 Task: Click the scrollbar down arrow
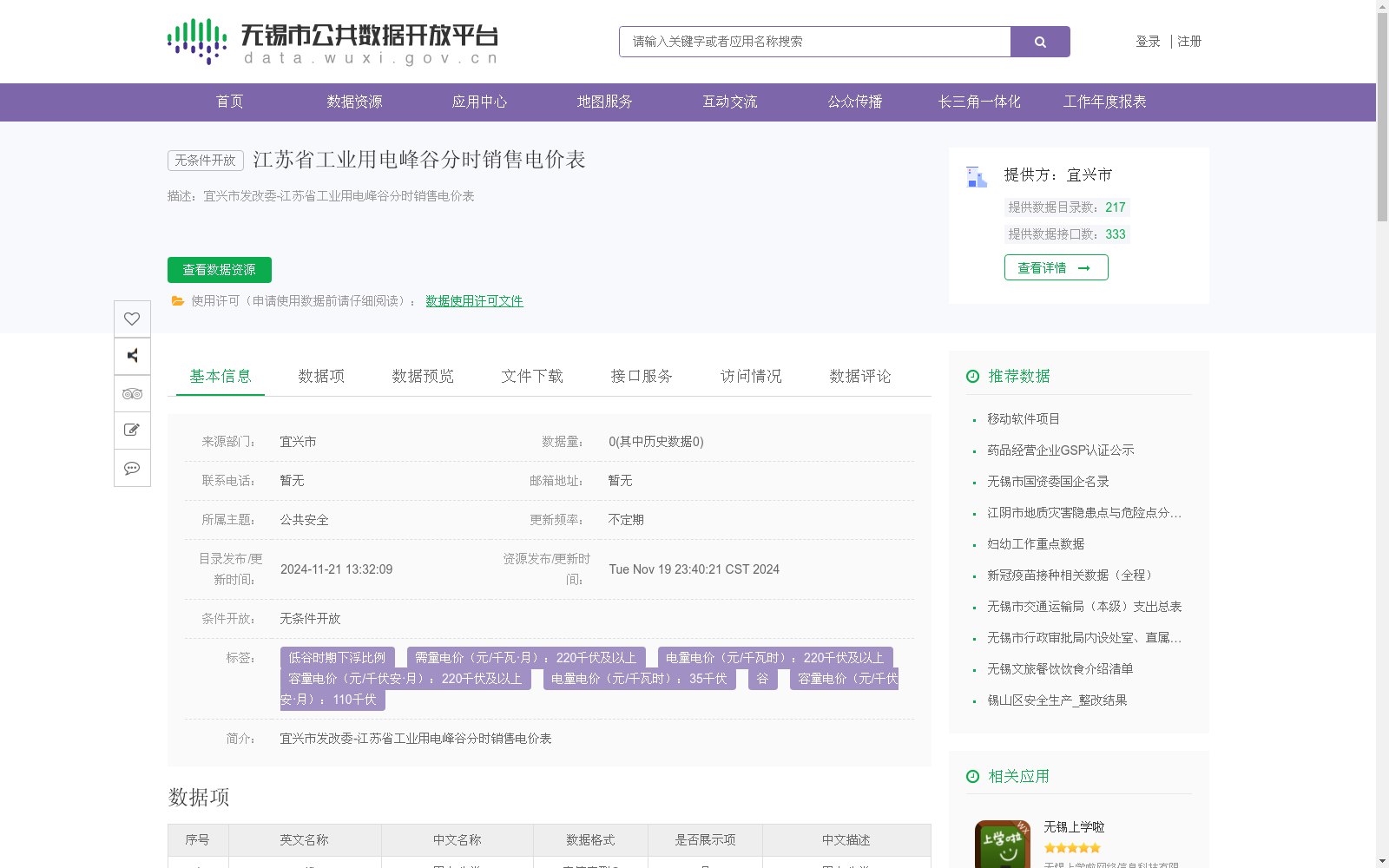pyautogui.click(x=1382, y=861)
